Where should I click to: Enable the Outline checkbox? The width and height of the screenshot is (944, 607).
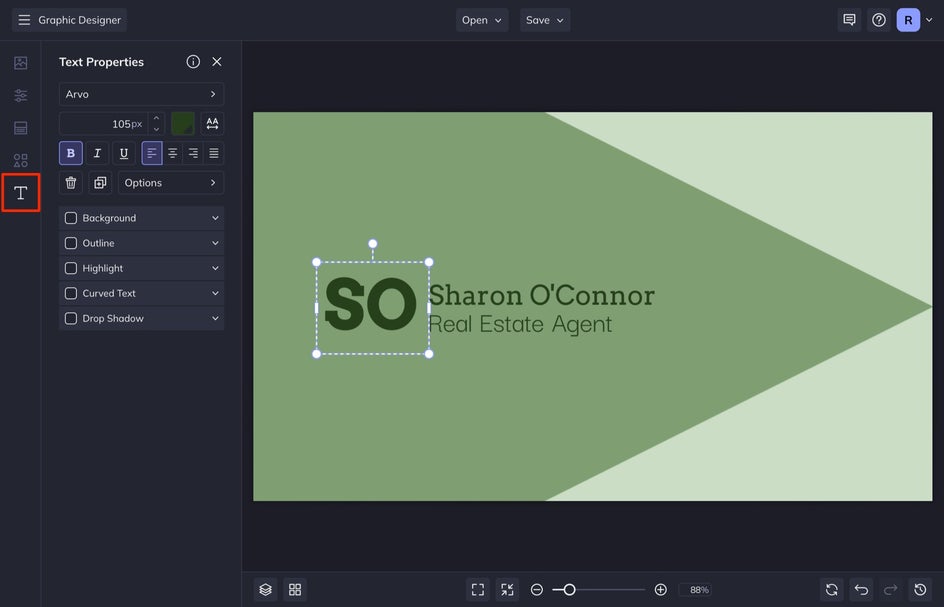pyautogui.click(x=71, y=243)
